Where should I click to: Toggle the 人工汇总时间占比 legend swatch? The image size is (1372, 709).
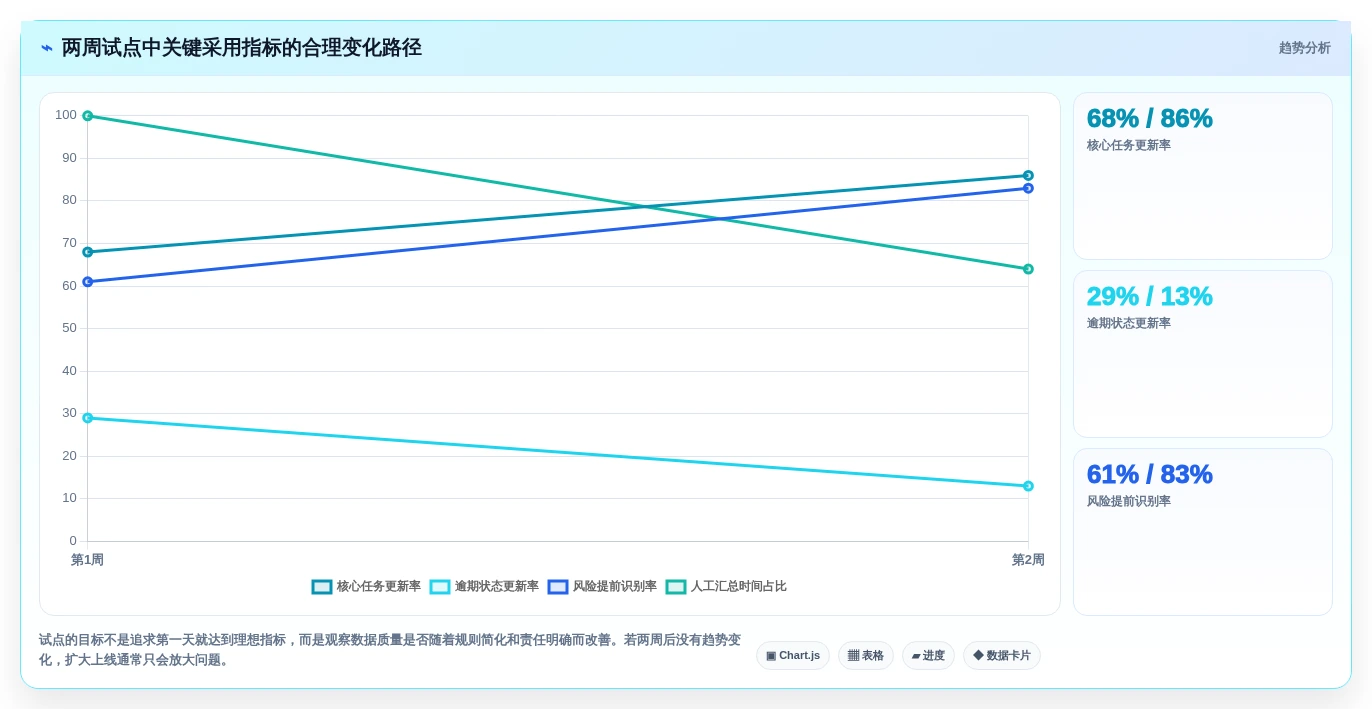click(x=676, y=587)
